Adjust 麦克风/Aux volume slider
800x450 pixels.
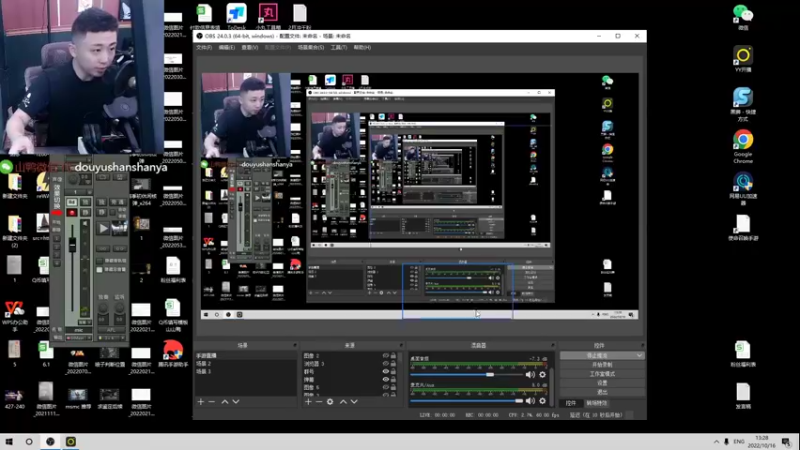[467, 401]
